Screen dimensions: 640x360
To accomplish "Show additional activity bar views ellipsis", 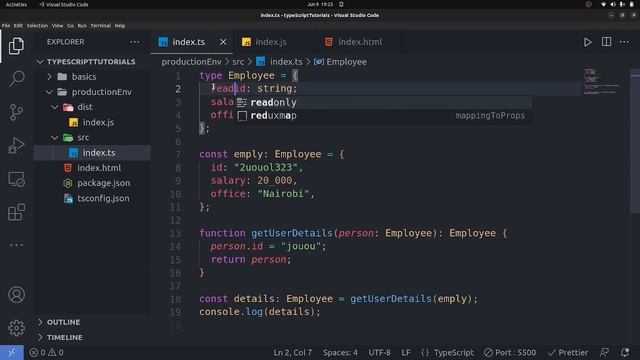I will coord(16,245).
